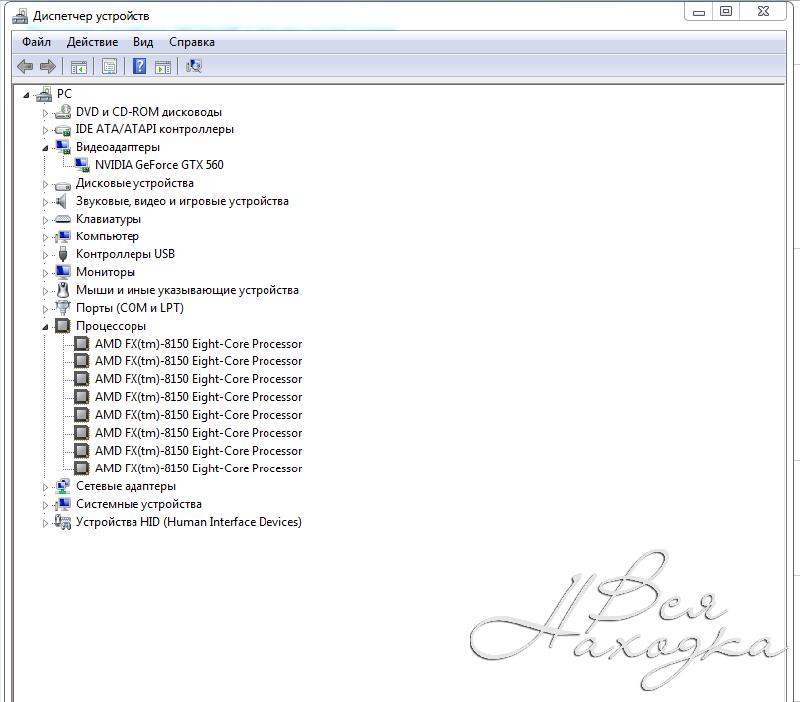This screenshot has height=702, width=800.
Task: Click the blue Help question-mark icon
Action: [x=139, y=66]
